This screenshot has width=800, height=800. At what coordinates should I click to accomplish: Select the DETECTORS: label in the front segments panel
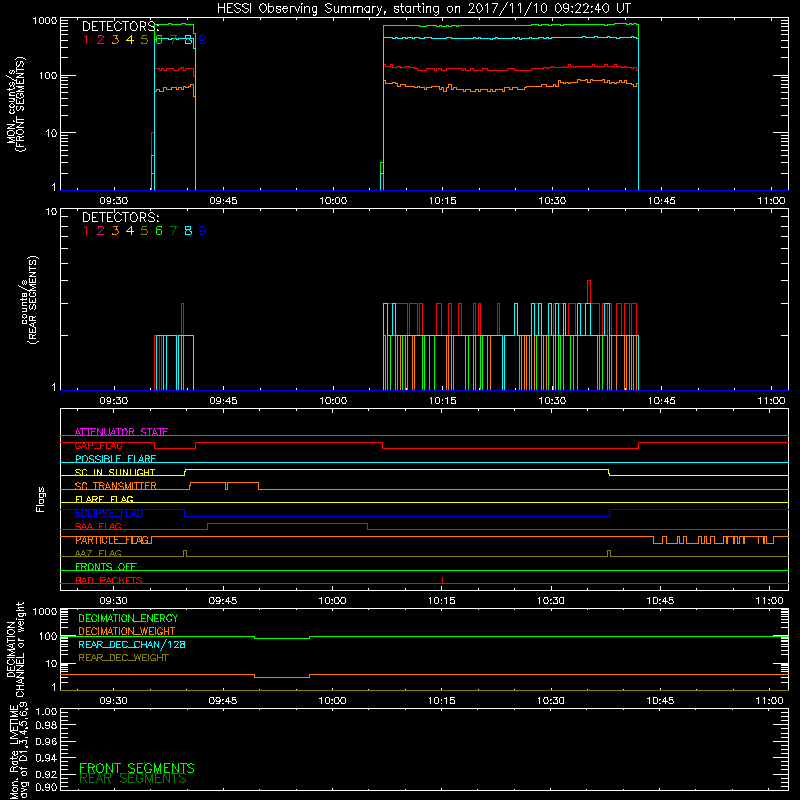point(120,27)
